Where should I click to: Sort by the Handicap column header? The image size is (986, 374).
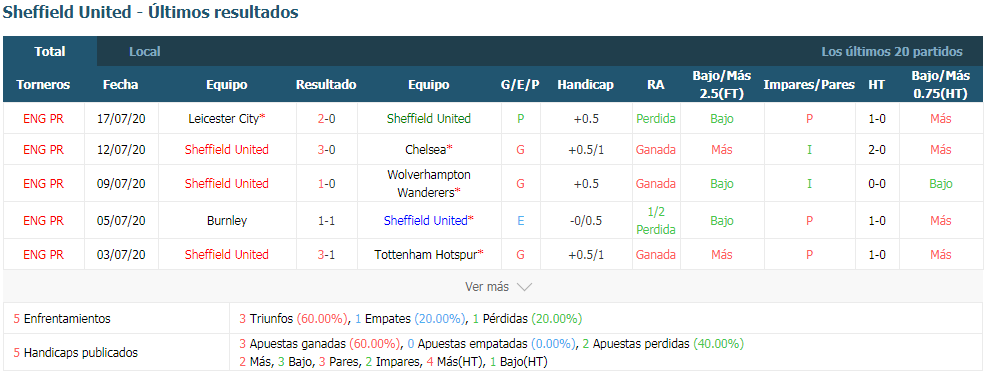coord(585,84)
